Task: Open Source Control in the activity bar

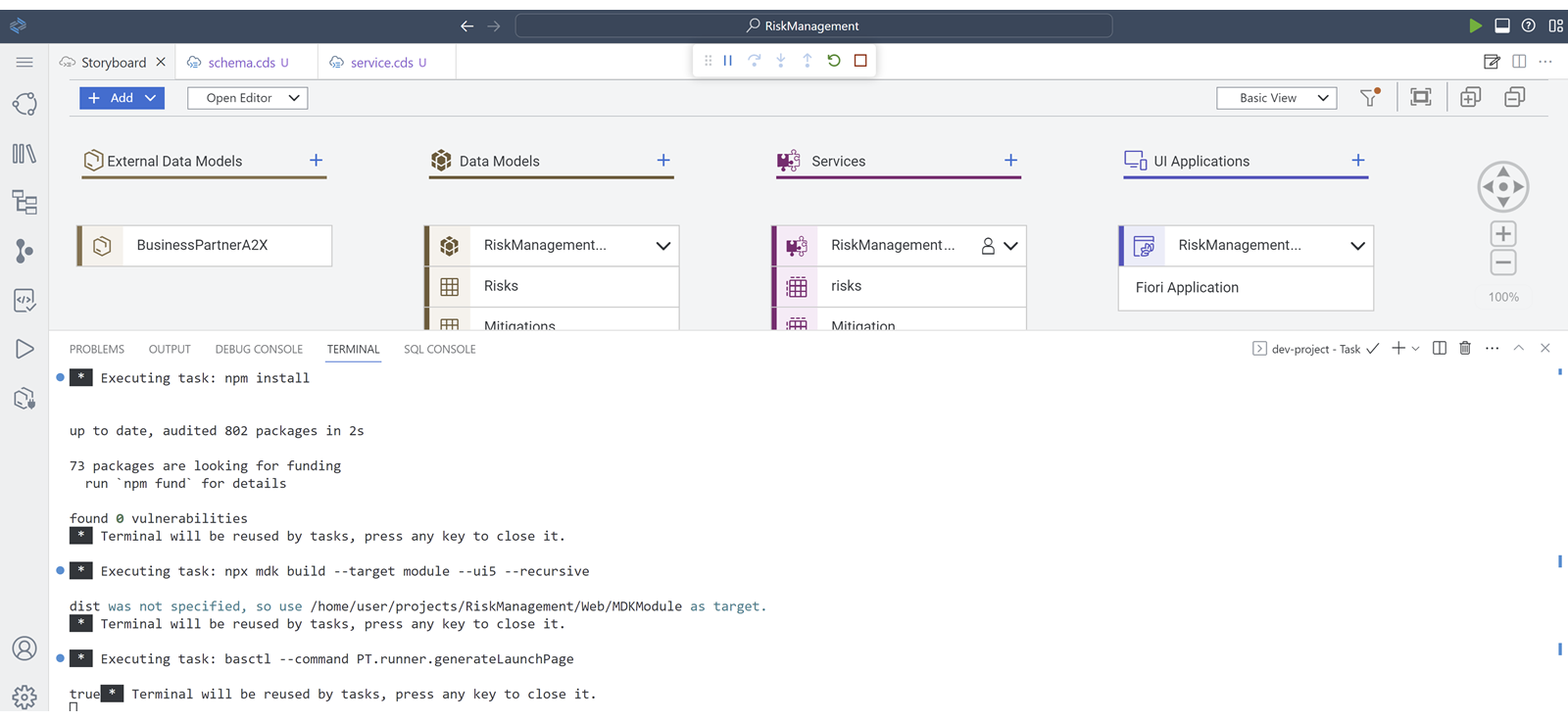Action: point(24,251)
